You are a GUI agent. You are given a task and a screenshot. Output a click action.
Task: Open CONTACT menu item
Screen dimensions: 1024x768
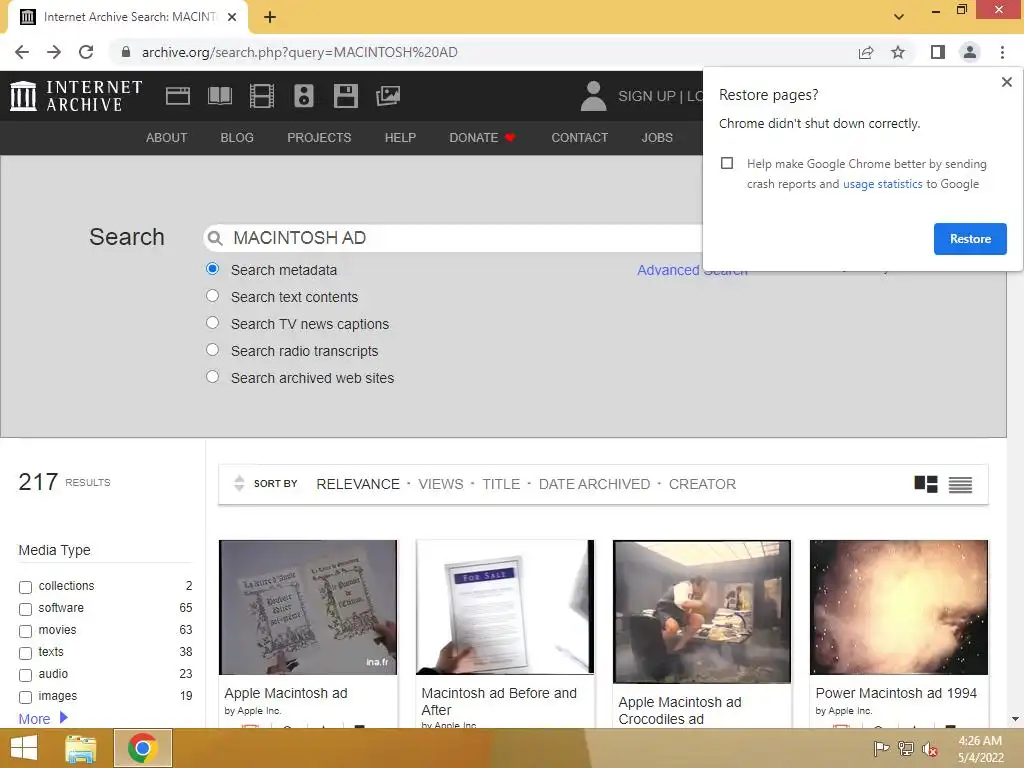click(580, 138)
